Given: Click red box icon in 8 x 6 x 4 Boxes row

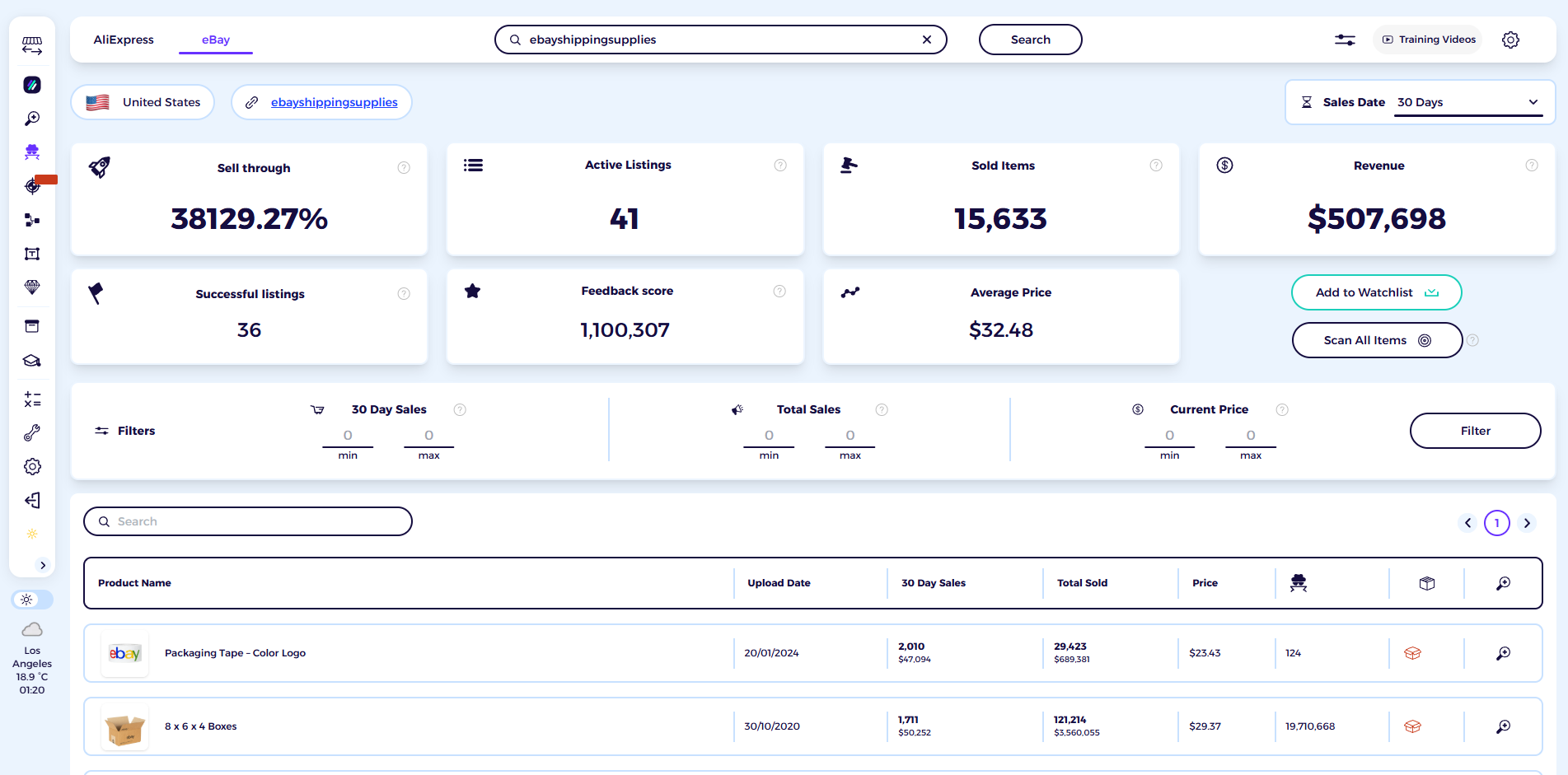Looking at the screenshot, I should point(1412,726).
